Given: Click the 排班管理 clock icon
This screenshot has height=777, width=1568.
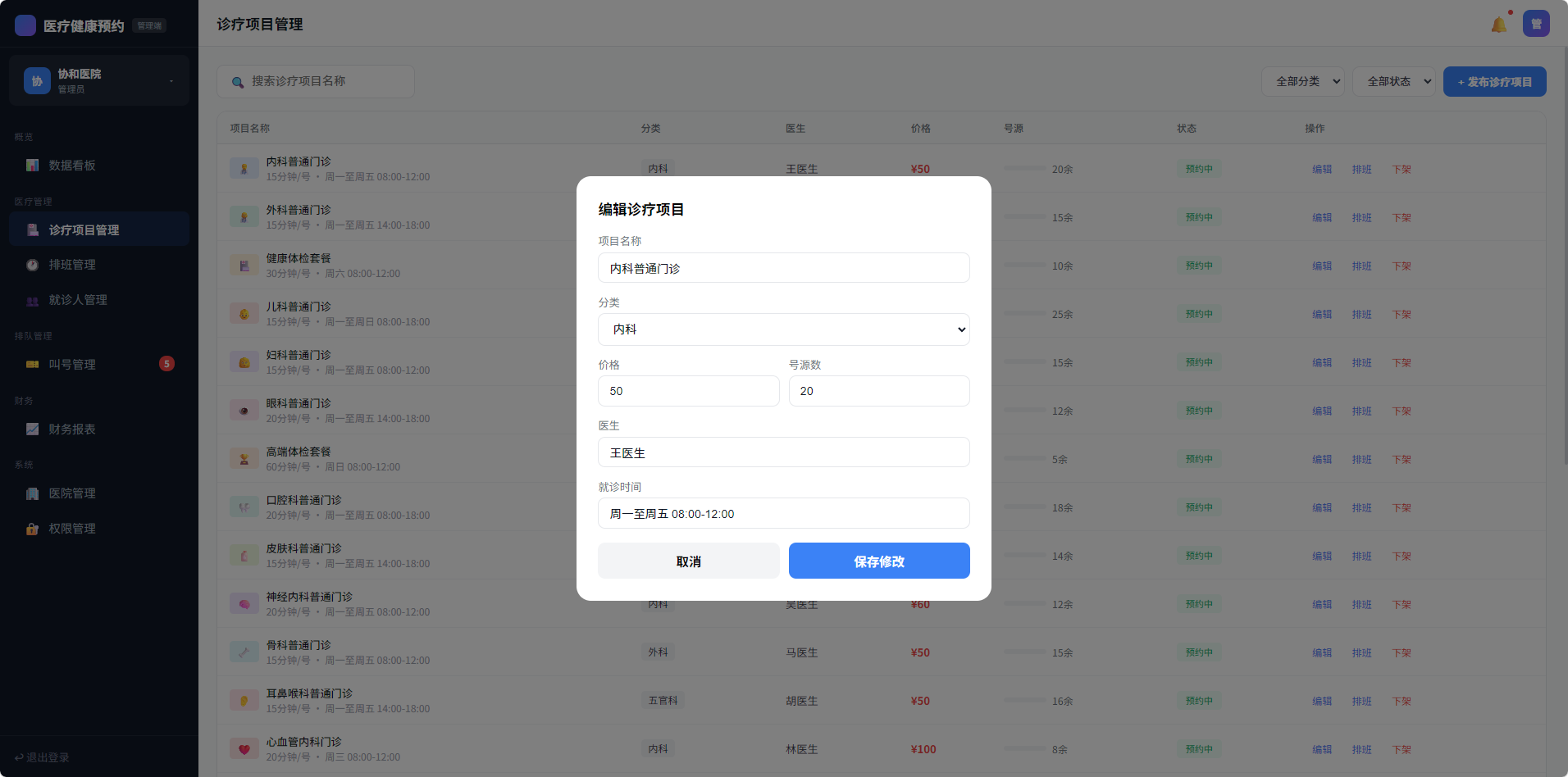Looking at the screenshot, I should tap(33, 265).
